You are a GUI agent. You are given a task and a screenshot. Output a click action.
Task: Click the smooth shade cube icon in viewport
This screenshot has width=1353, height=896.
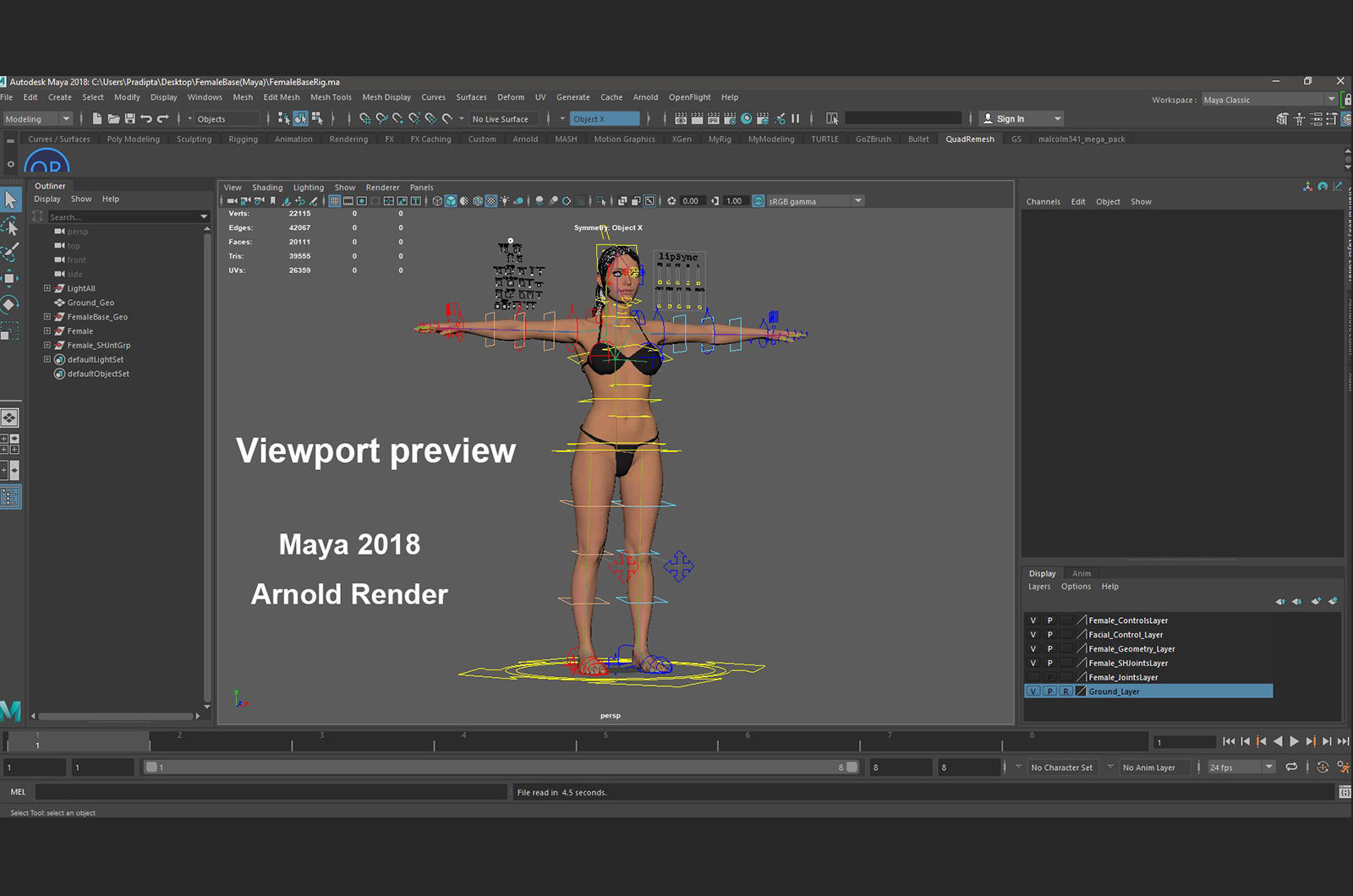click(x=451, y=201)
